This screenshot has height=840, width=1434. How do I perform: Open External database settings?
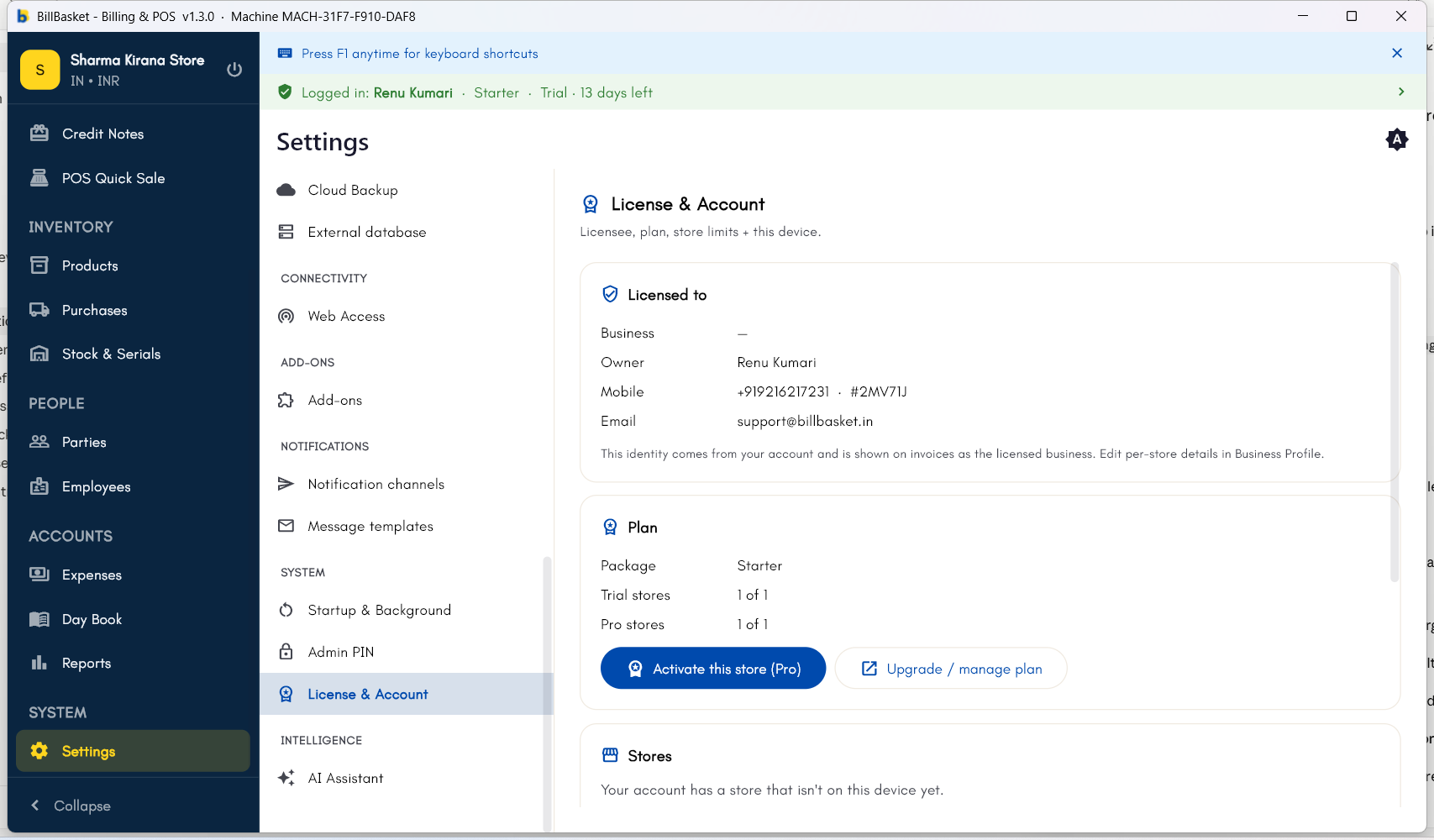point(407,232)
